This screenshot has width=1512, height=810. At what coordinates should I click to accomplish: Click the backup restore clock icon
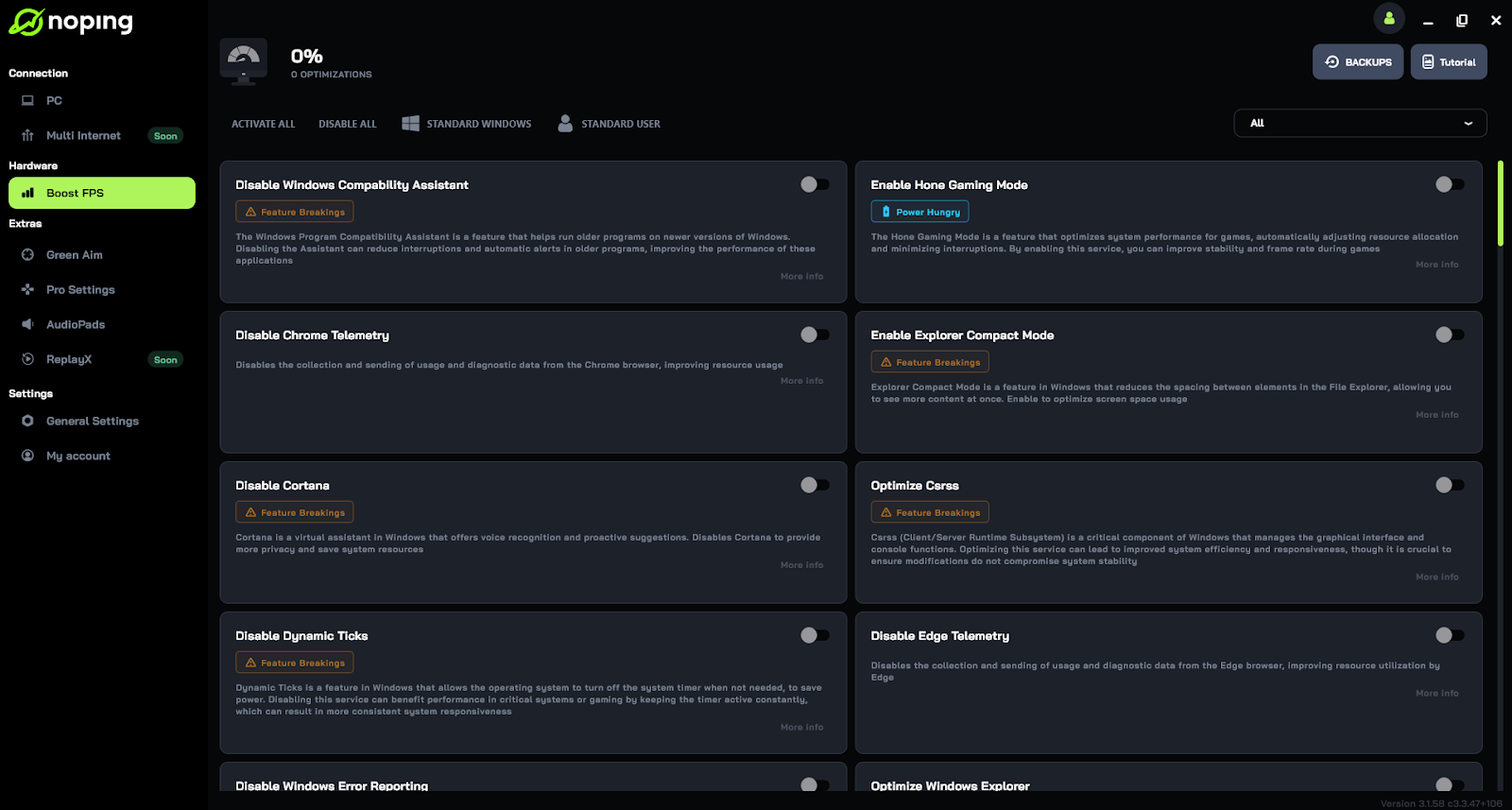point(1332,61)
